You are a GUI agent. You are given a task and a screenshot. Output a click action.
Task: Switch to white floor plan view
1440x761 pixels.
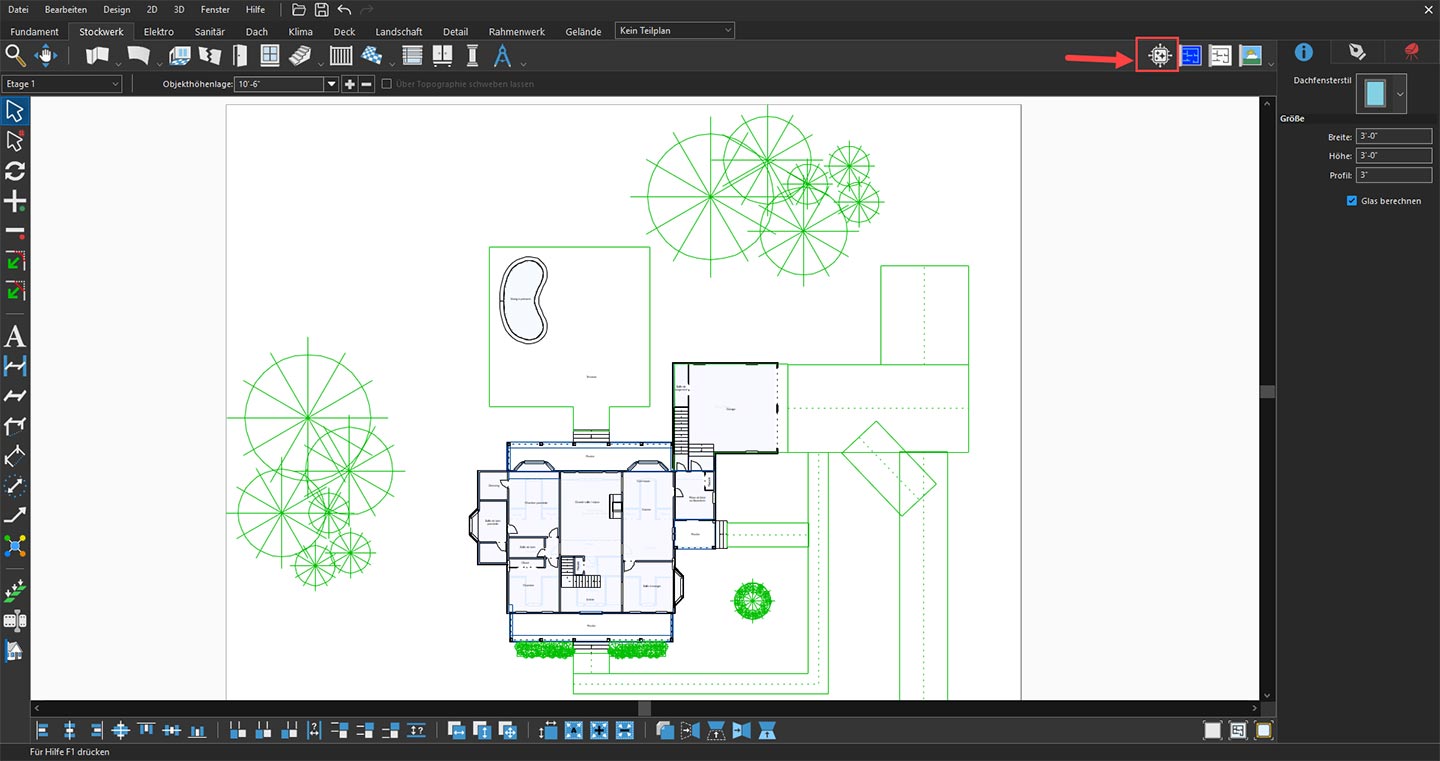coord(1220,56)
